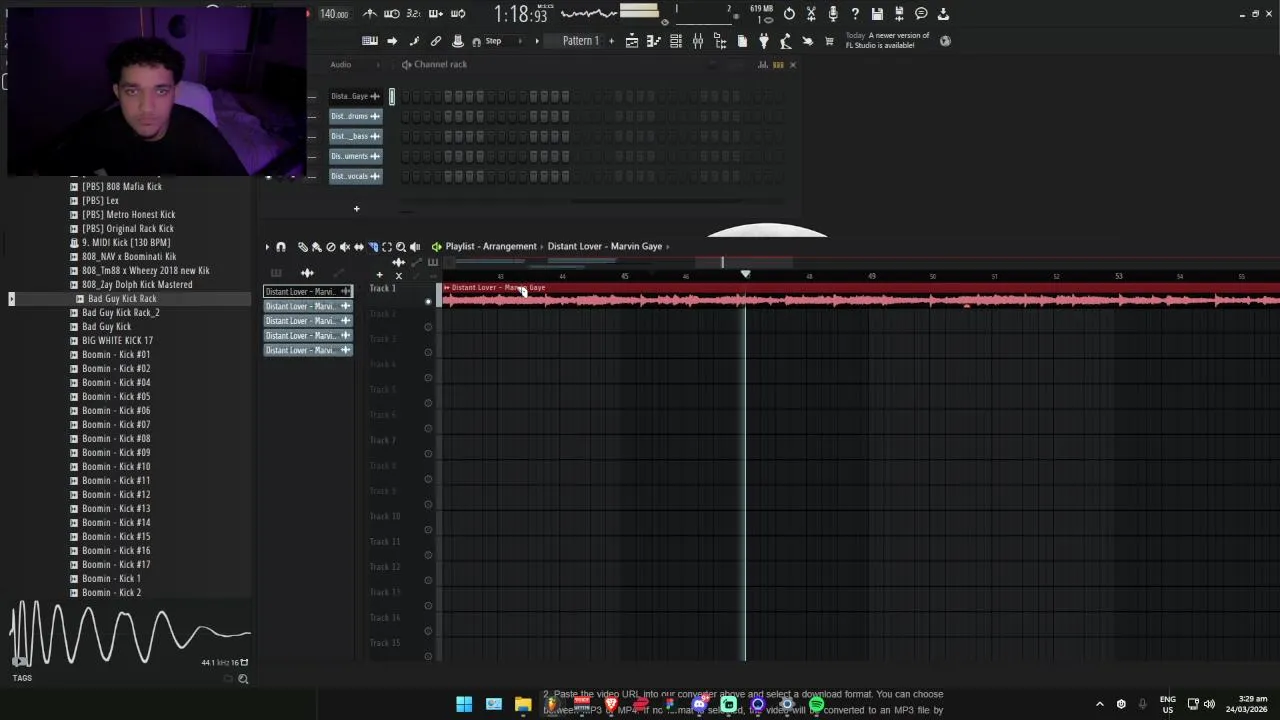Screen dimensions: 1280x720
Task: Add a new channel with plus button
Action: pos(356,209)
